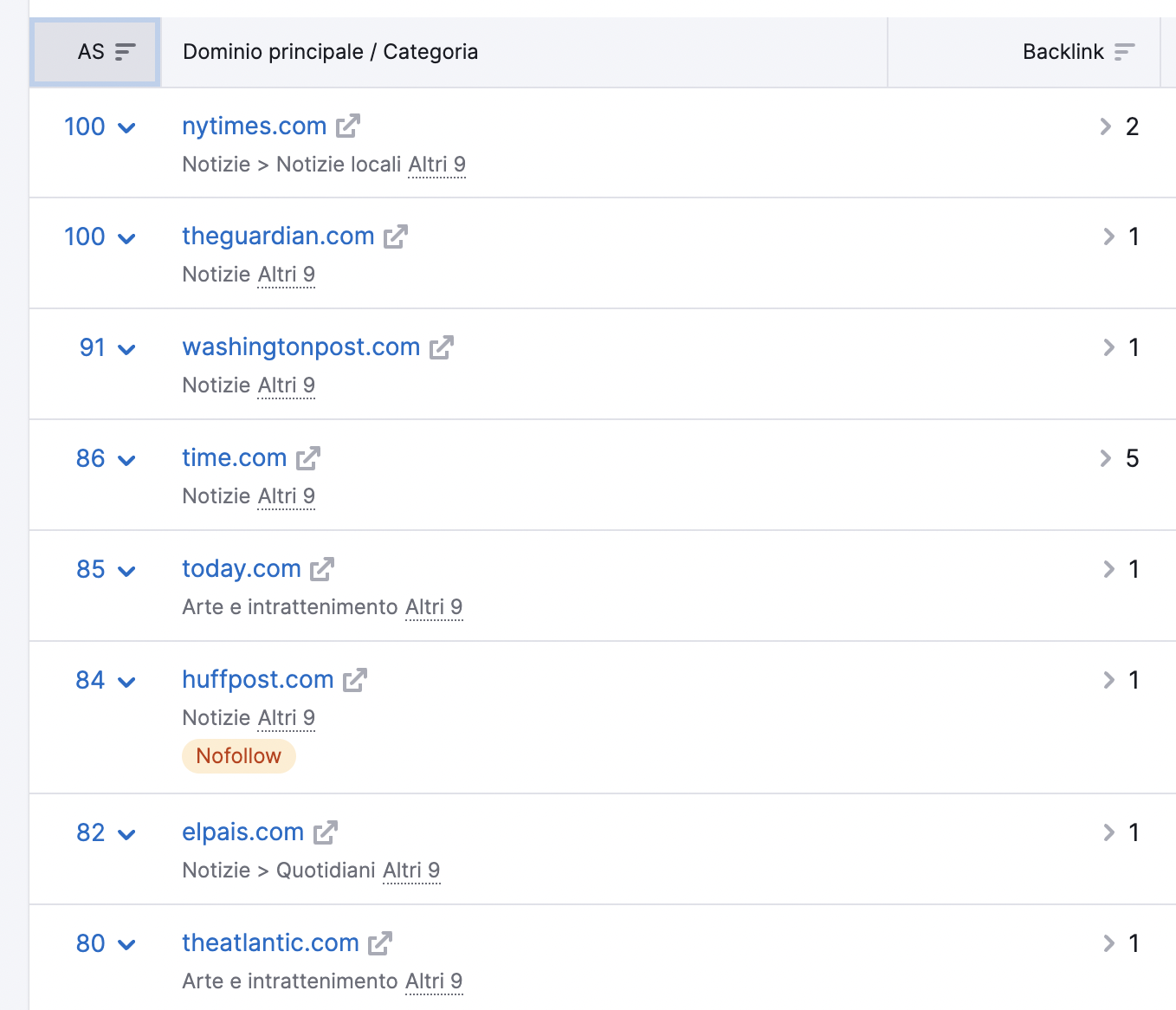Click Notizie category for washingtonpost.com
This screenshot has height=1010, width=1176.
click(216, 385)
